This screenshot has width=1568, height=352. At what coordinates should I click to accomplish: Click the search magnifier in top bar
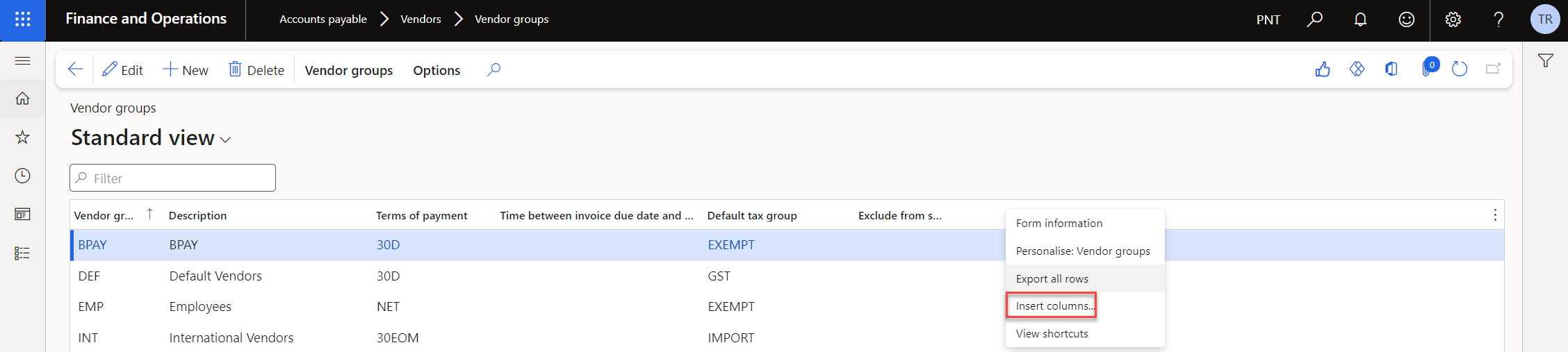pos(1314,19)
